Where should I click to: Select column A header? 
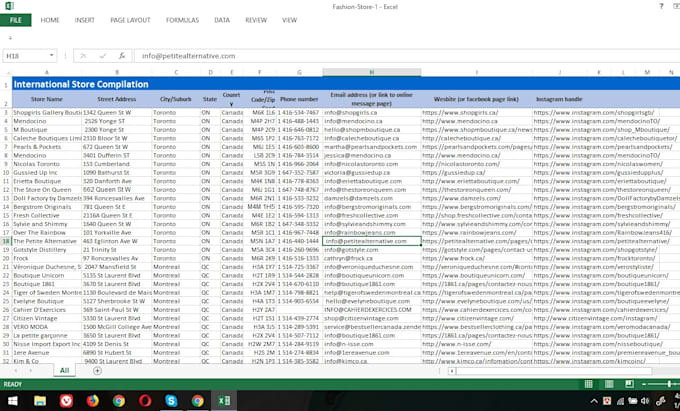tap(47, 72)
